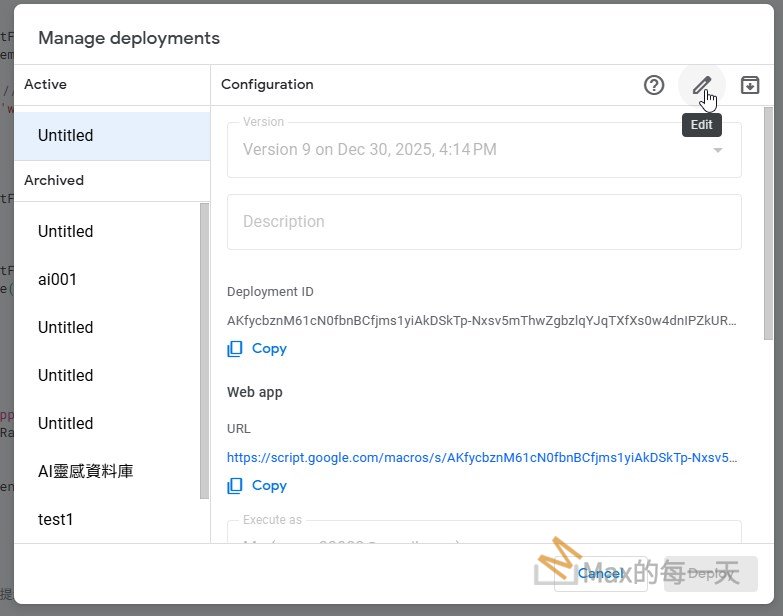Click the archived list scrollbar
Viewport: 783px width, 616px height.
pyautogui.click(x=205, y=350)
